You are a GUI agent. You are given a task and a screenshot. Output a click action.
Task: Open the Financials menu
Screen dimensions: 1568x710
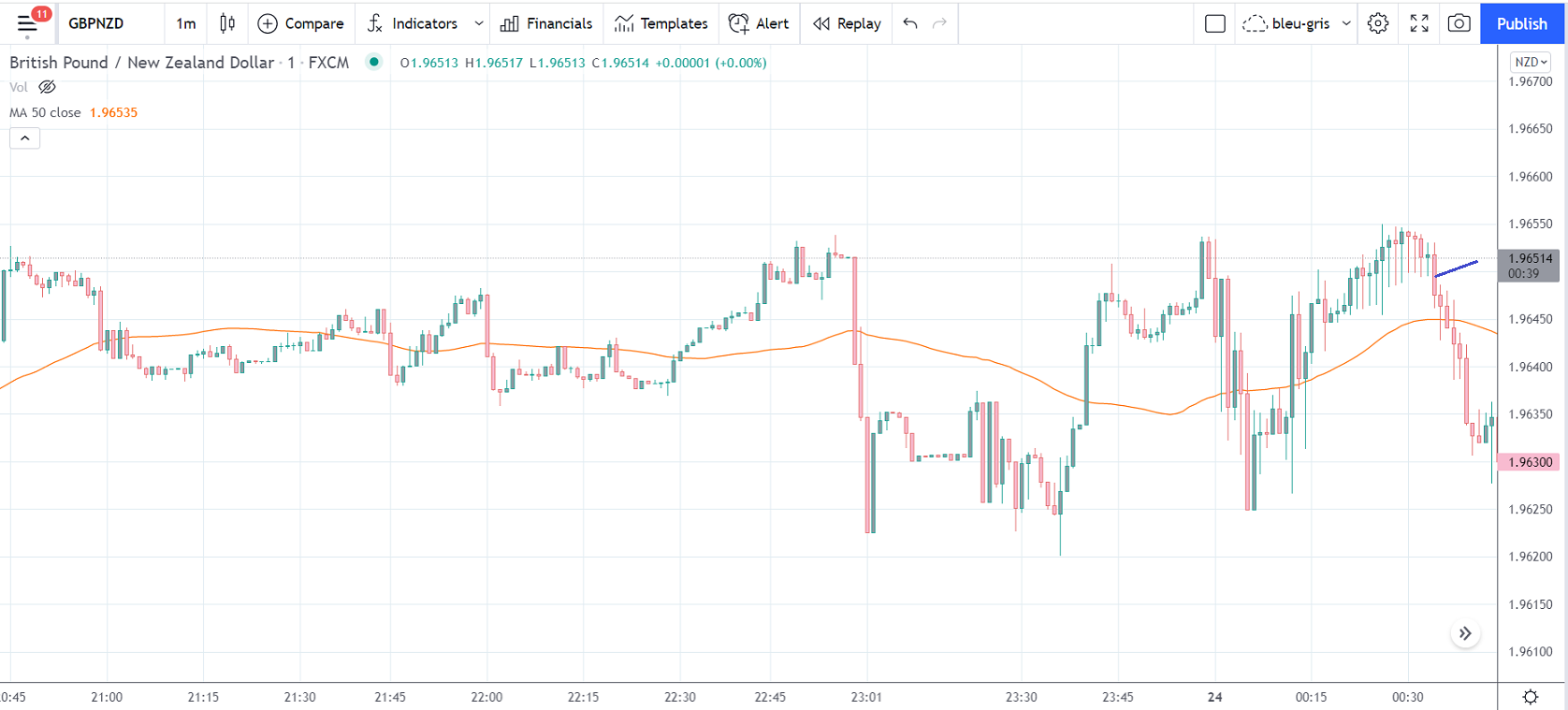click(546, 23)
